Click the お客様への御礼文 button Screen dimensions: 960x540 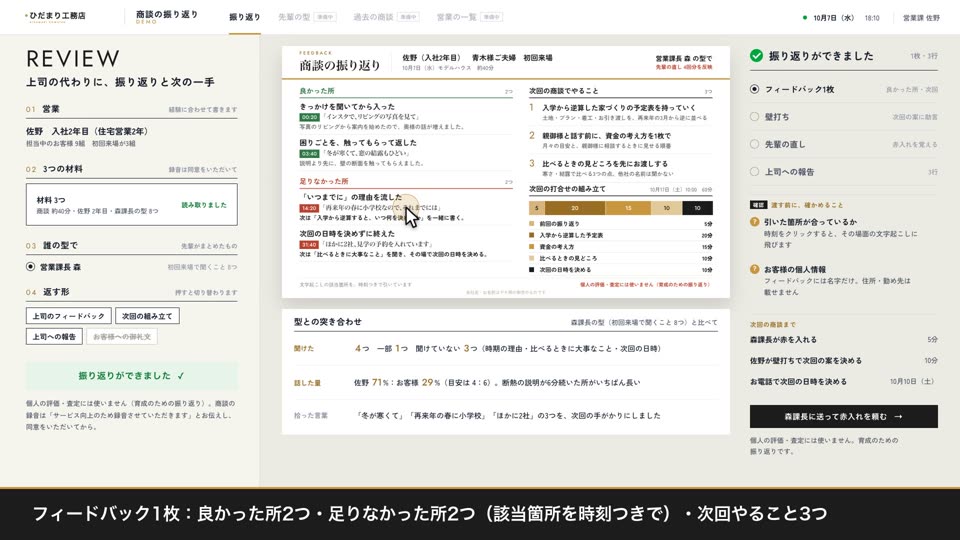(x=122, y=336)
